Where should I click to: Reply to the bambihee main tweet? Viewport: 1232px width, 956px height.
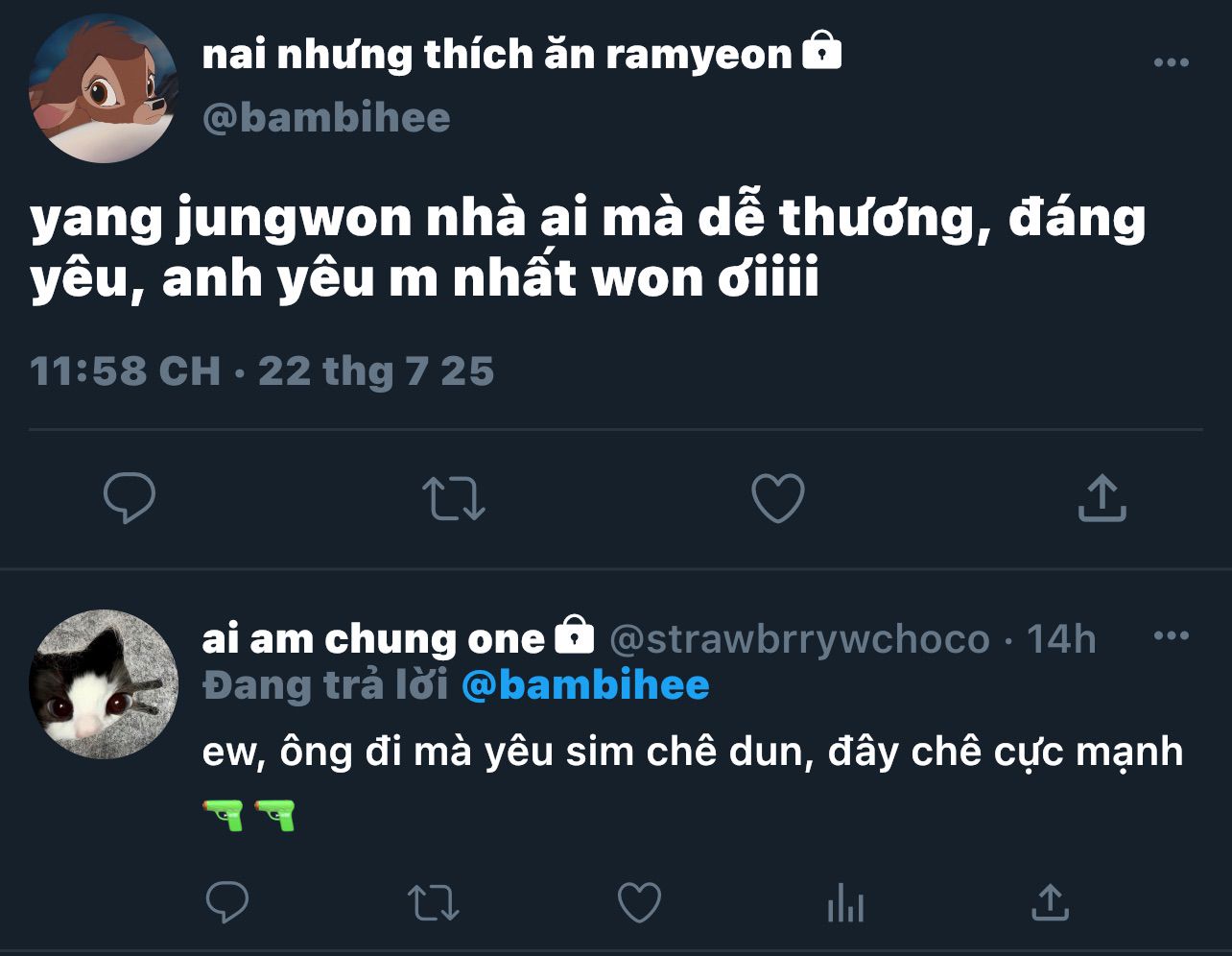pyautogui.click(x=130, y=498)
